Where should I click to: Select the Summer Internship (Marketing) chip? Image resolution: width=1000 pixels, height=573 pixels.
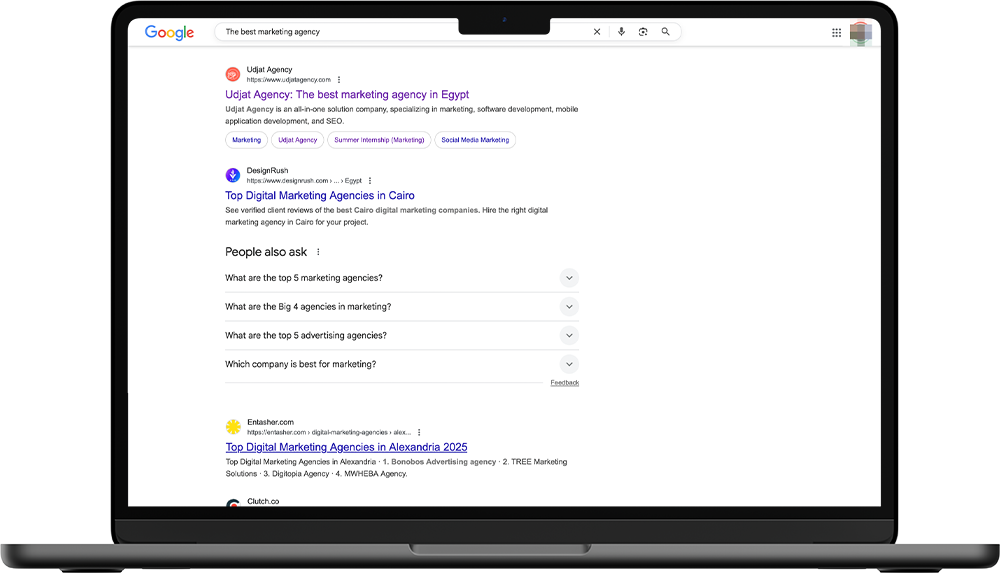pyautogui.click(x=379, y=140)
